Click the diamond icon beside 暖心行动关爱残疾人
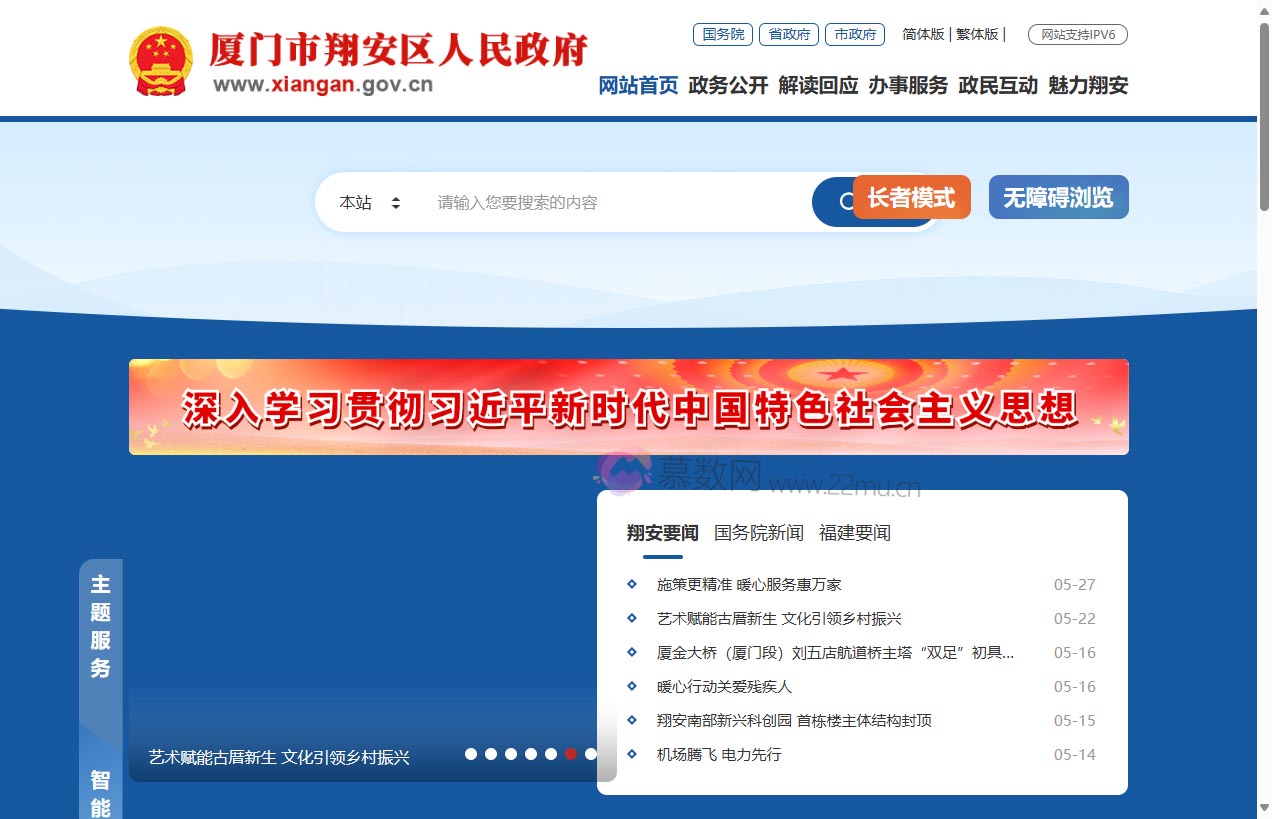This screenshot has height=819, width=1272. click(x=631, y=686)
